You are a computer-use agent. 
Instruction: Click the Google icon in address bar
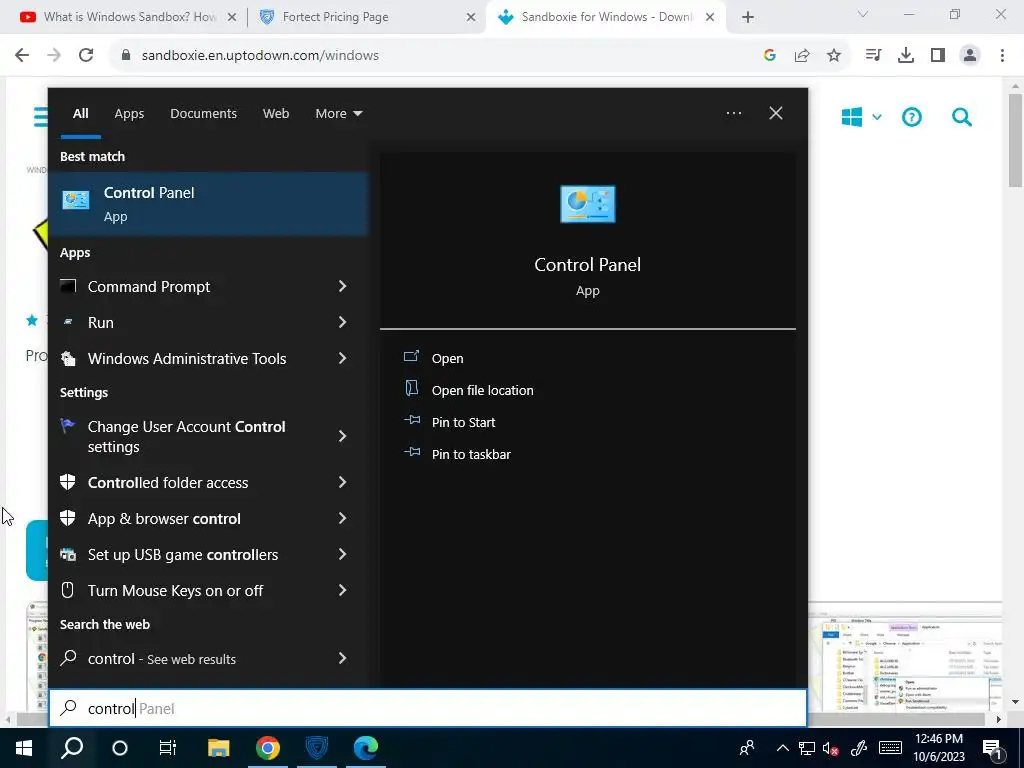click(x=769, y=56)
